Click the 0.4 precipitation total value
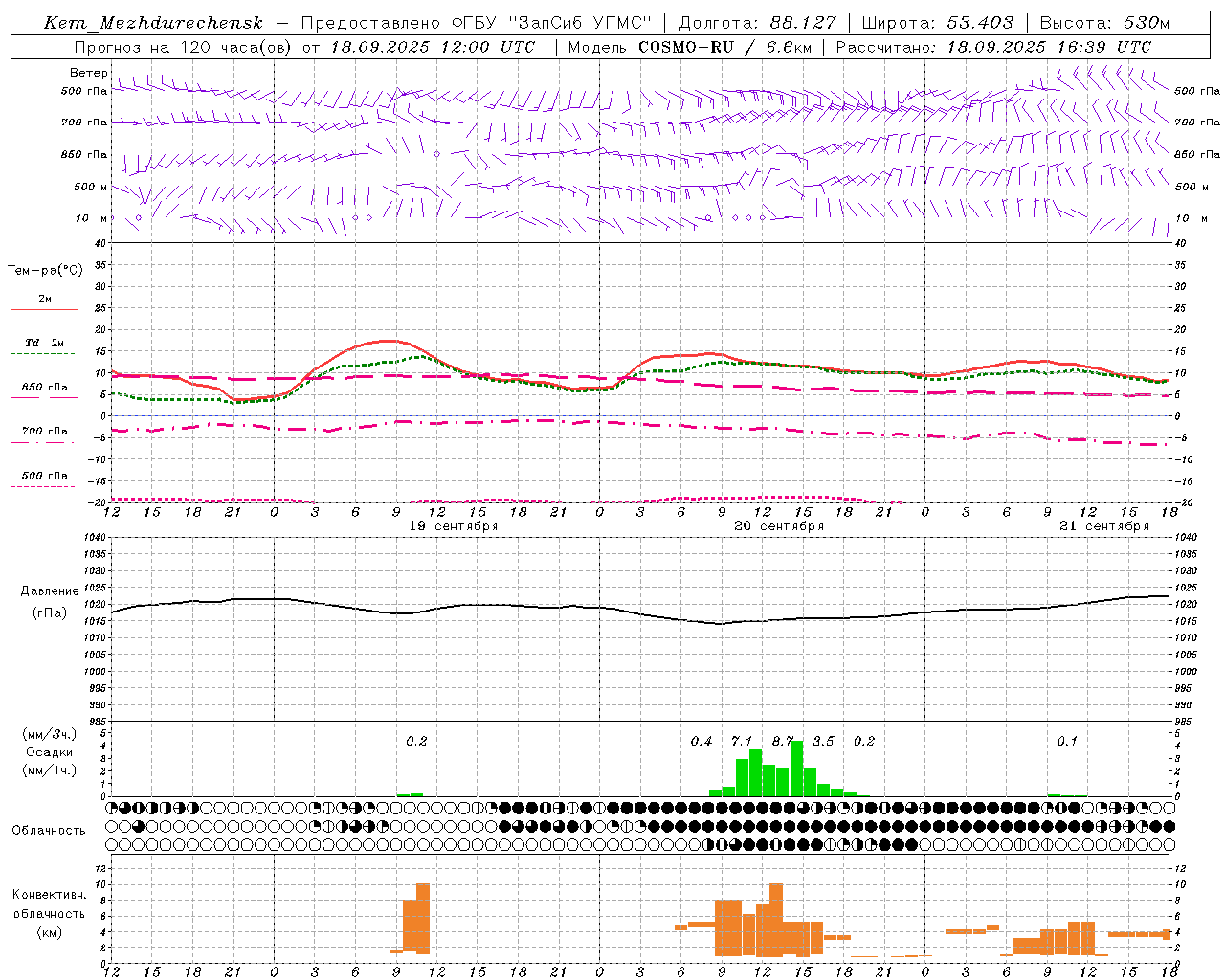1225x980 pixels. click(x=702, y=741)
